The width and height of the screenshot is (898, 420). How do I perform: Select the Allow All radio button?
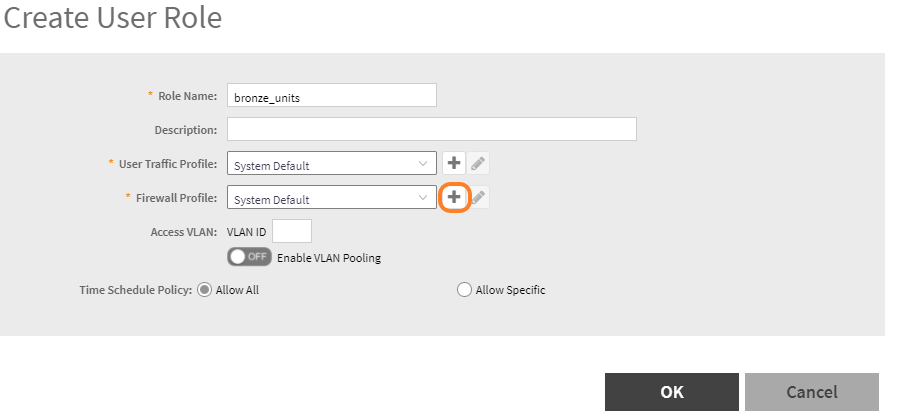[205, 290]
